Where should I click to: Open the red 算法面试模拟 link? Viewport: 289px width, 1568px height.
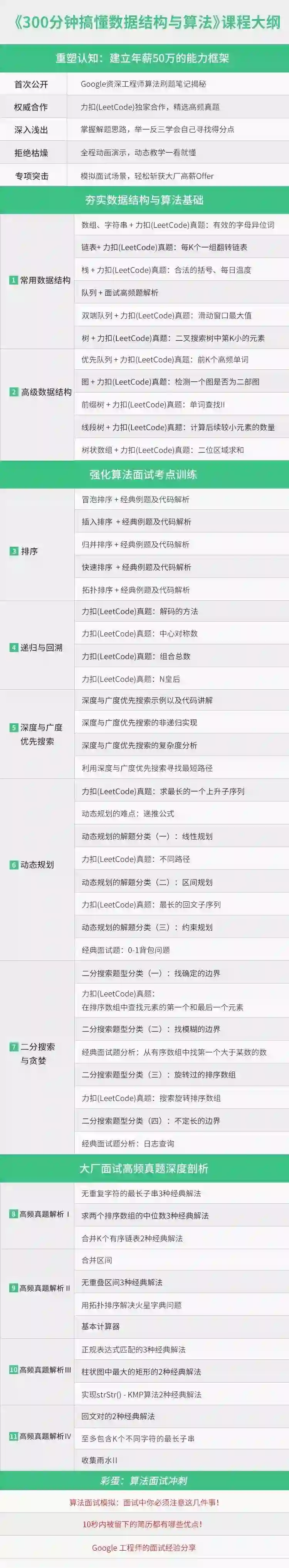(144, 1502)
